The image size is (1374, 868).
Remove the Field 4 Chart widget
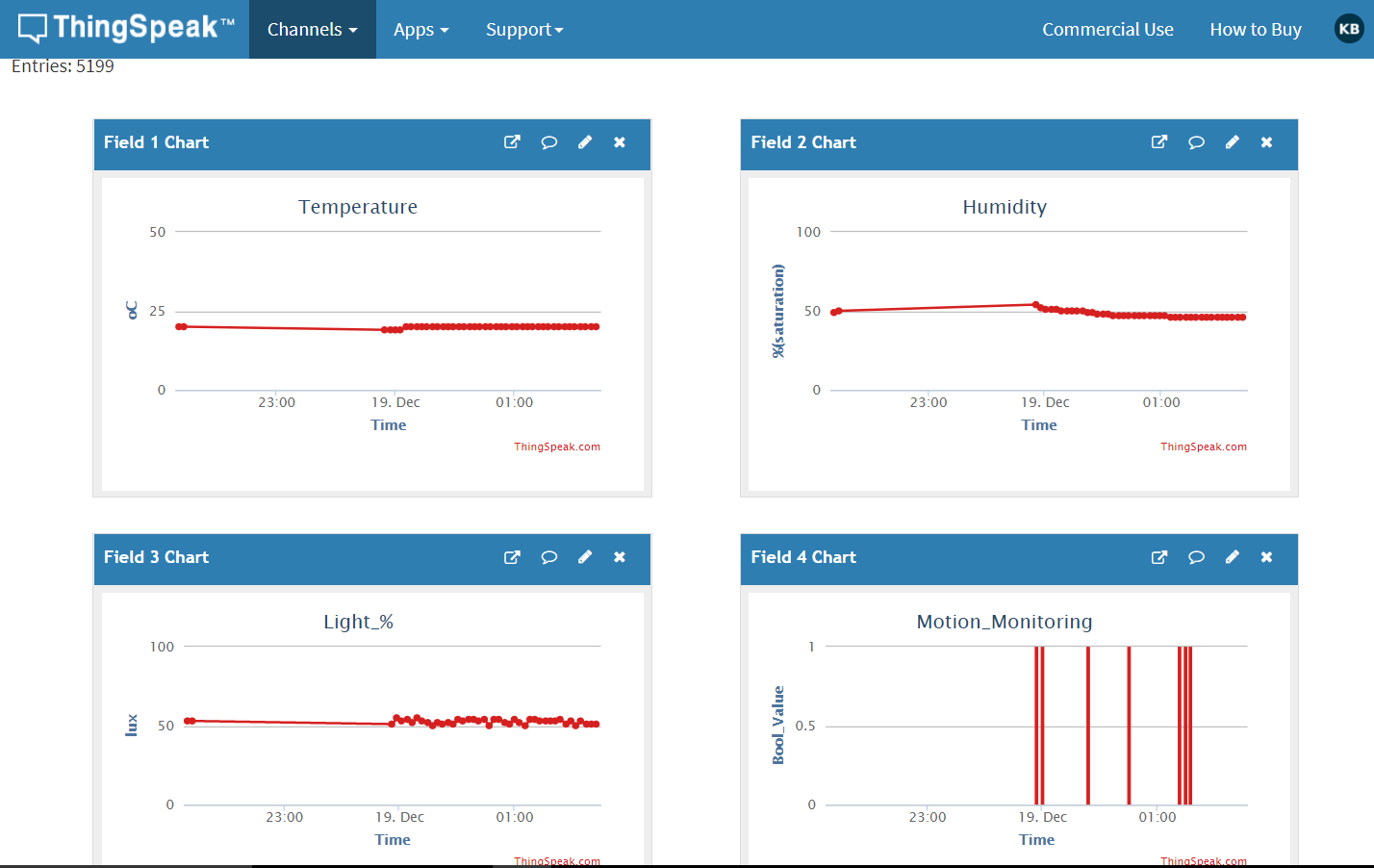pyautogui.click(x=1266, y=557)
